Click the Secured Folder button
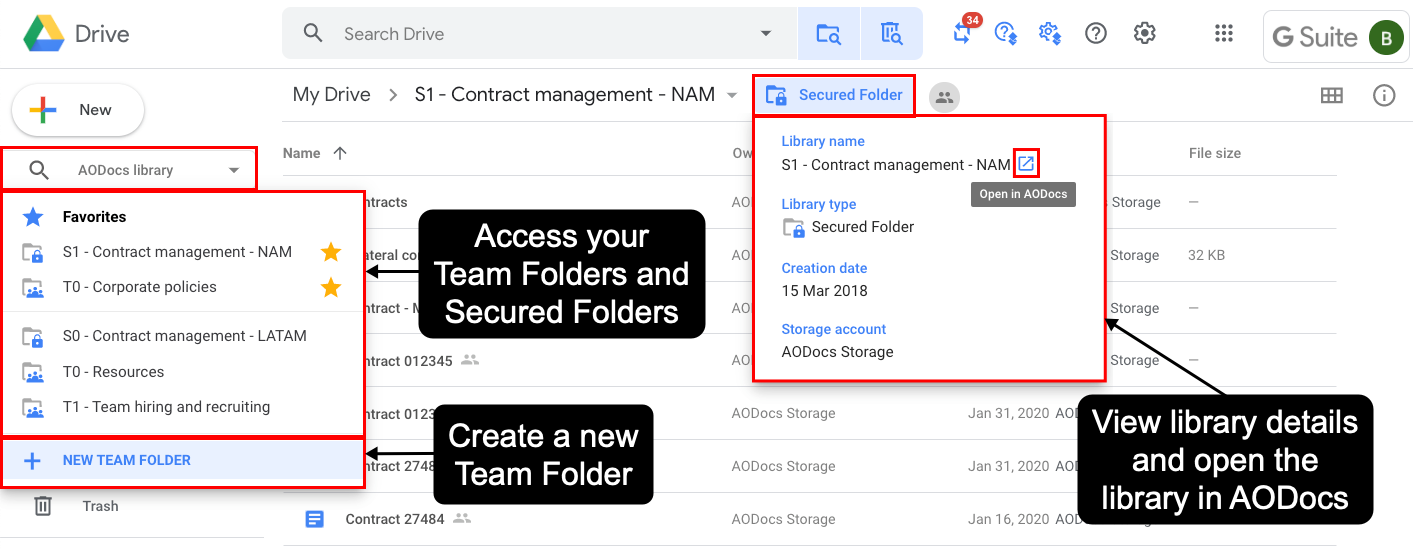Image resolution: width=1413 pixels, height=549 pixels. coord(834,95)
